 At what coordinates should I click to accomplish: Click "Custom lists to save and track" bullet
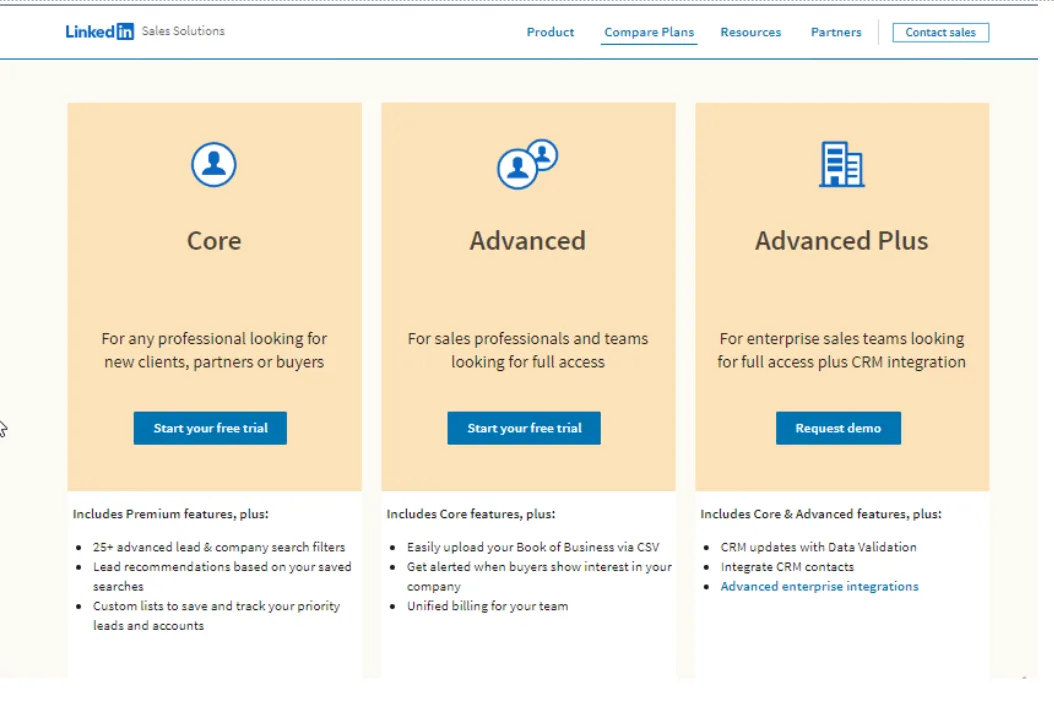[x=216, y=615]
